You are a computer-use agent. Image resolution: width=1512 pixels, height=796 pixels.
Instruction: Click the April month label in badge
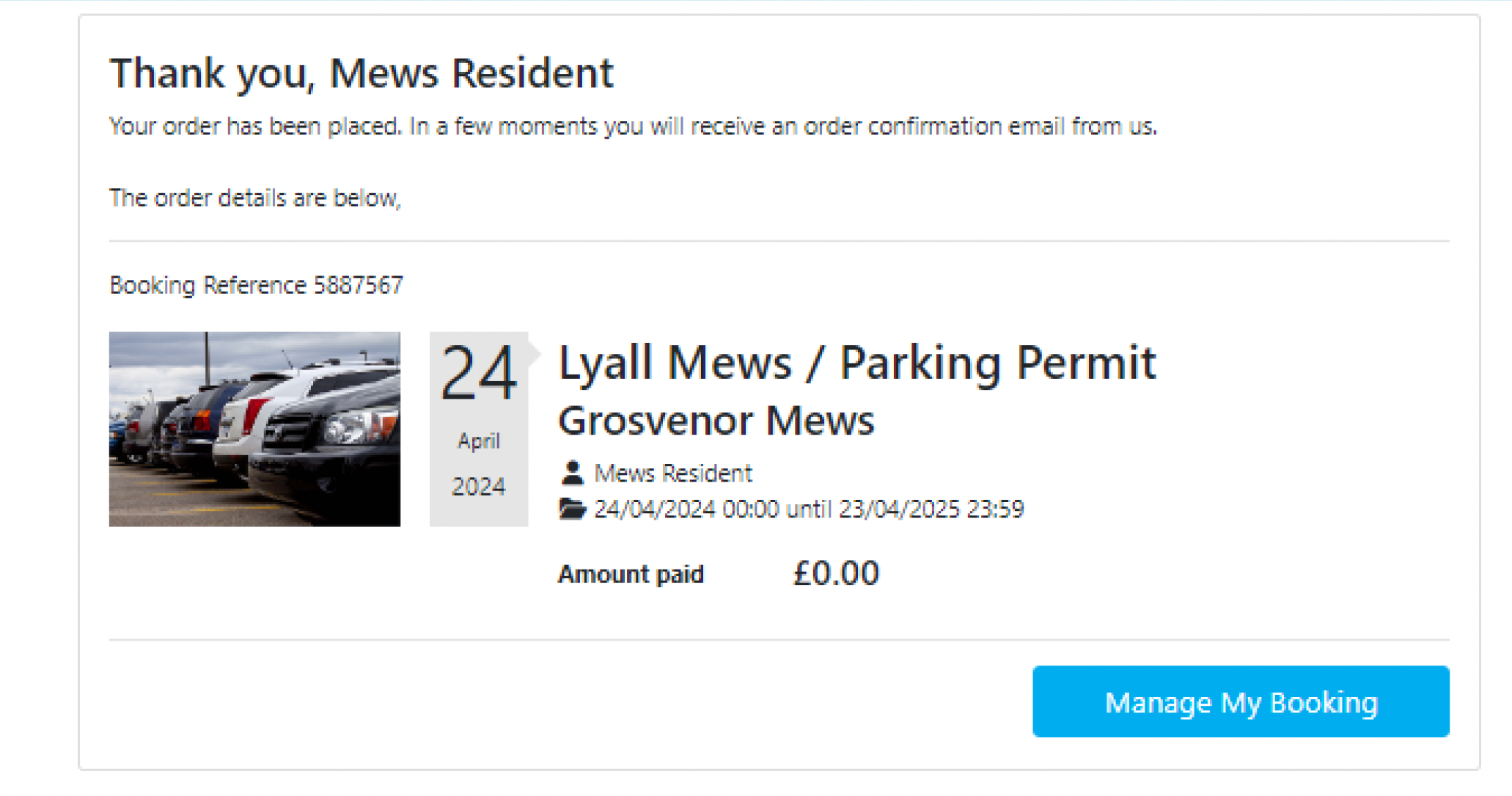(x=479, y=441)
